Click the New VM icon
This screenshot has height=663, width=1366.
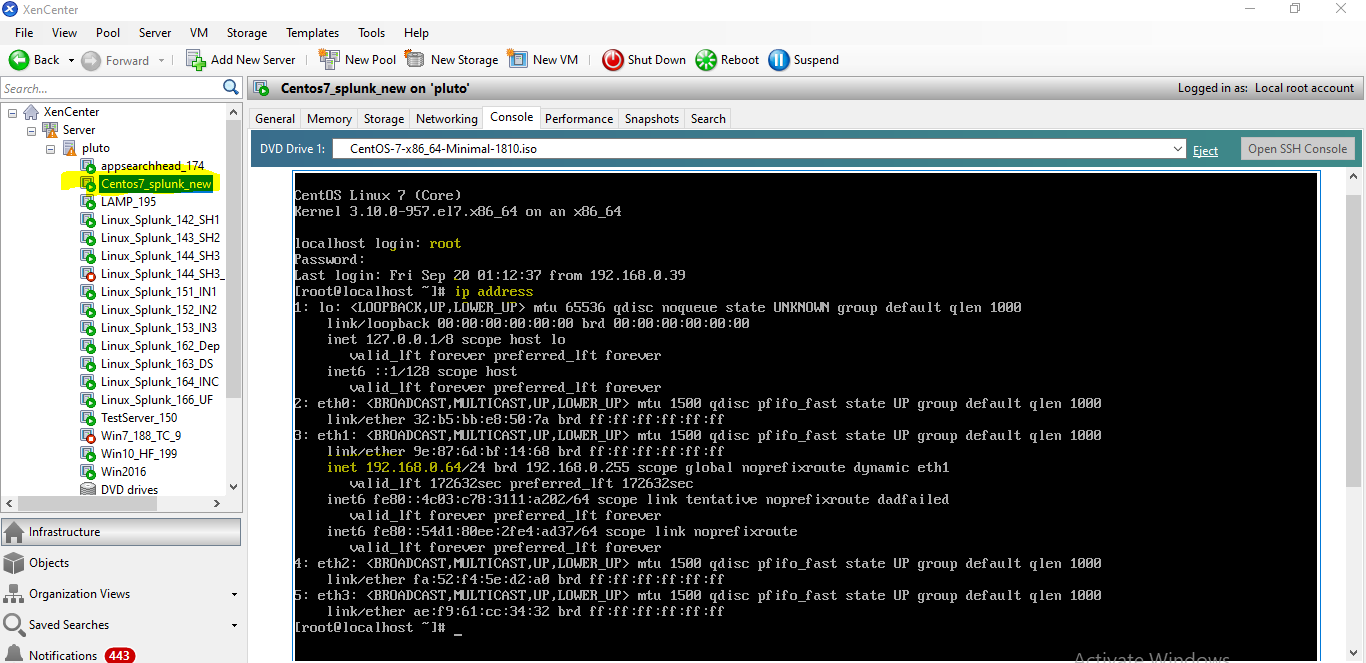click(517, 59)
